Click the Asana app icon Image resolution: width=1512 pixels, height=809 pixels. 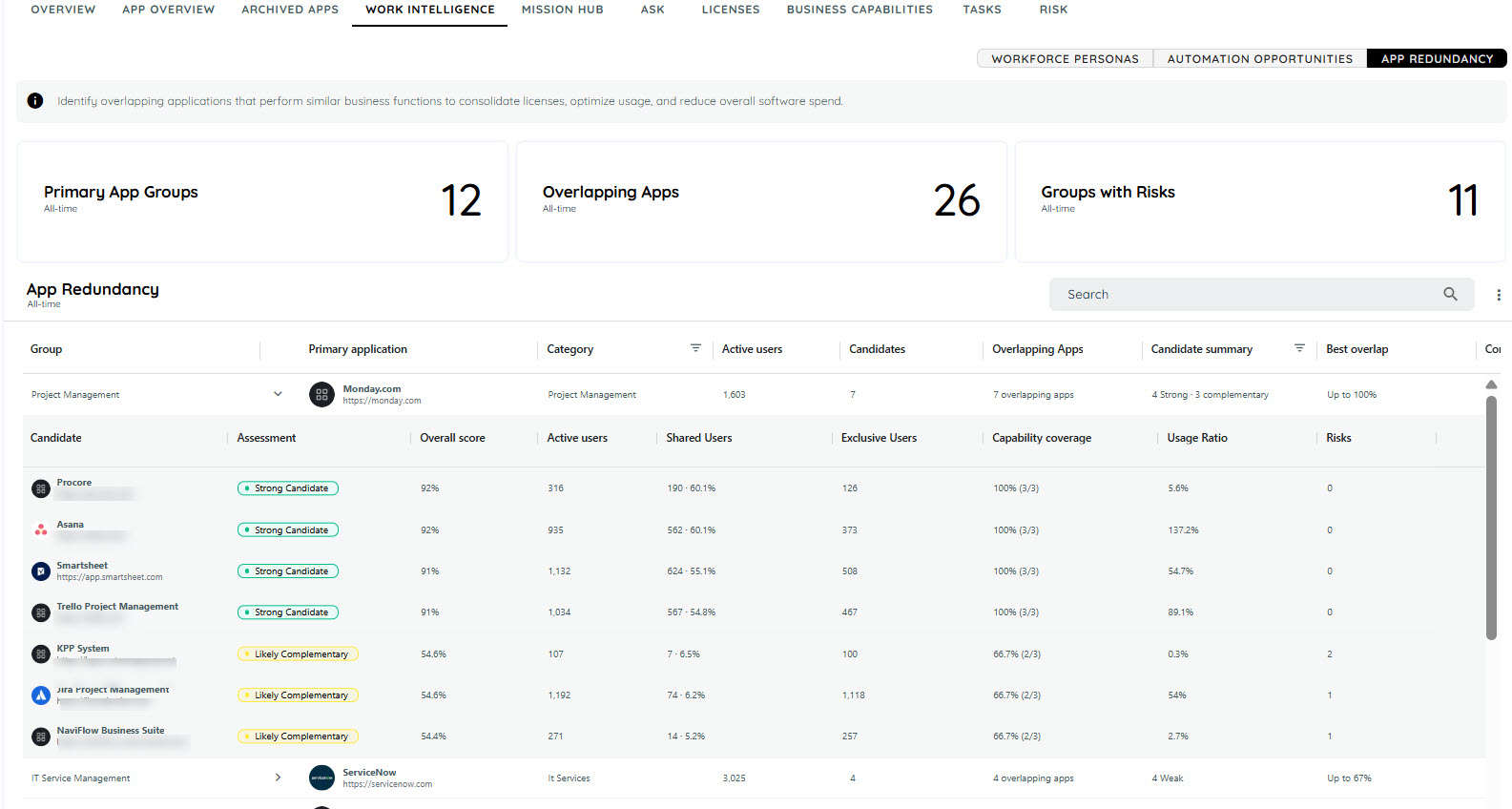click(x=41, y=529)
